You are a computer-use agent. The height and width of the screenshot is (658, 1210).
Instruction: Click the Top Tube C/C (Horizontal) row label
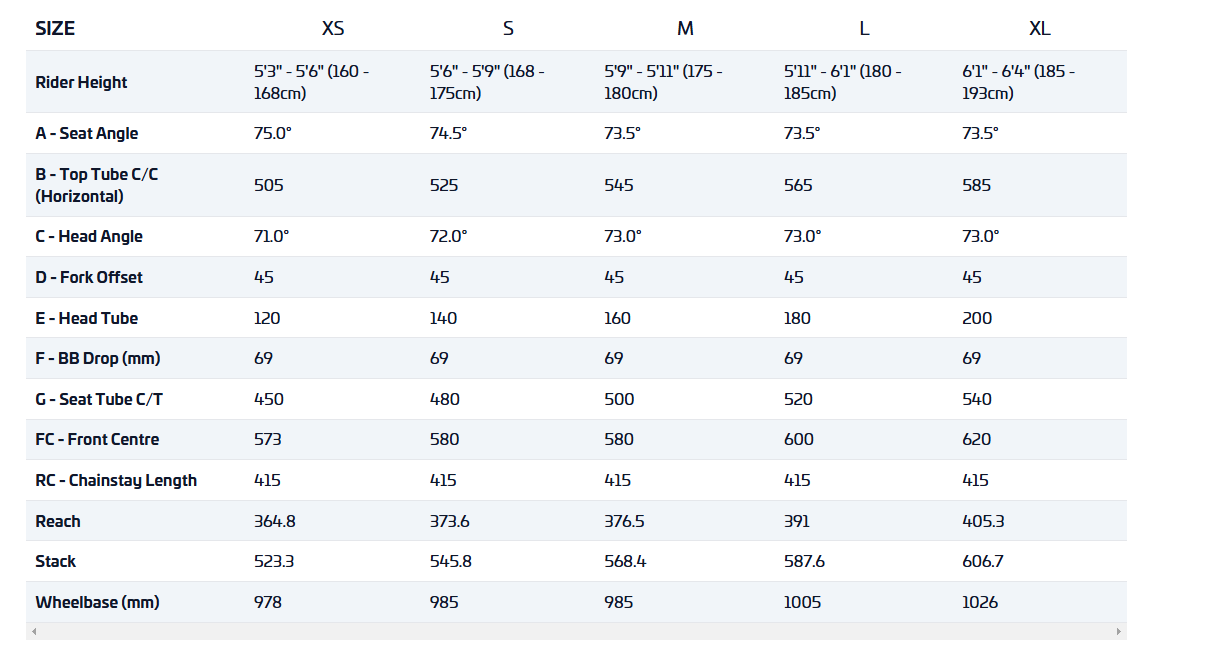pyautogui.click(x=96, y=185)
